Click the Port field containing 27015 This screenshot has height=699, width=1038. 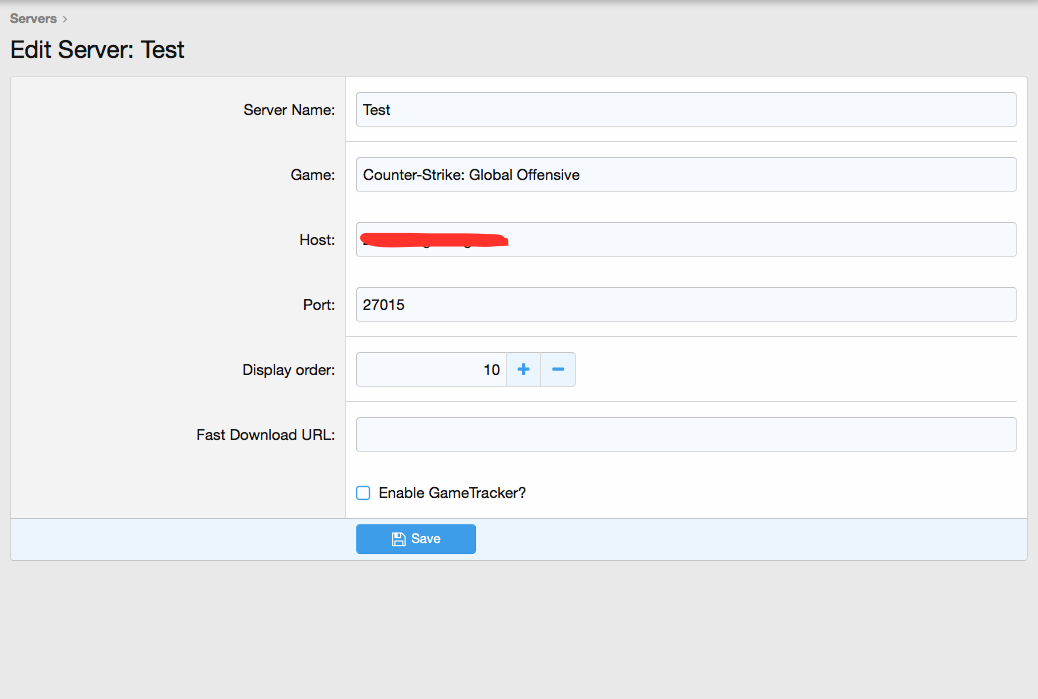686,305
